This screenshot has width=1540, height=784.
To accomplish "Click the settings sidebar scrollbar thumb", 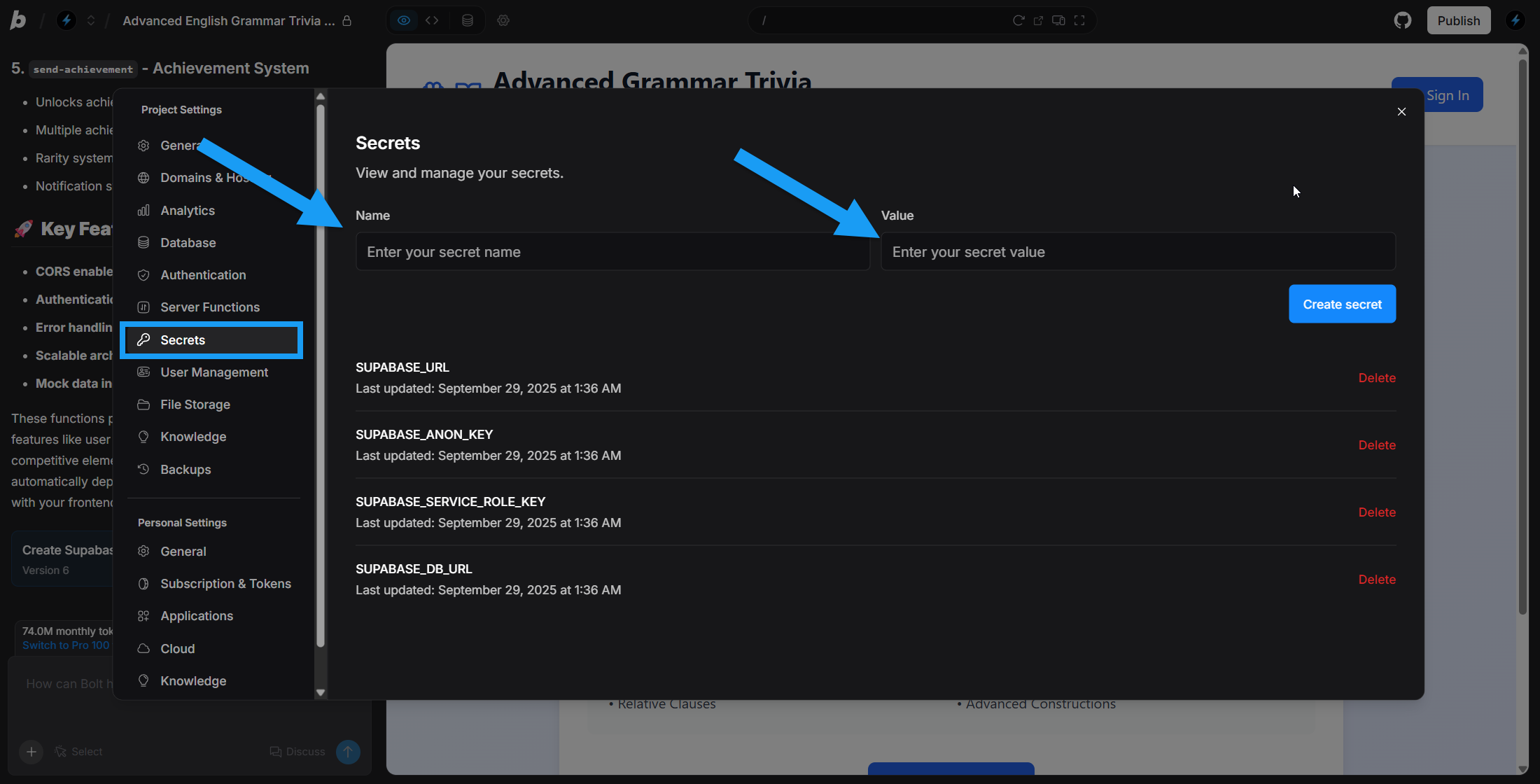I will pyautogui.click(x=321, y=375).
